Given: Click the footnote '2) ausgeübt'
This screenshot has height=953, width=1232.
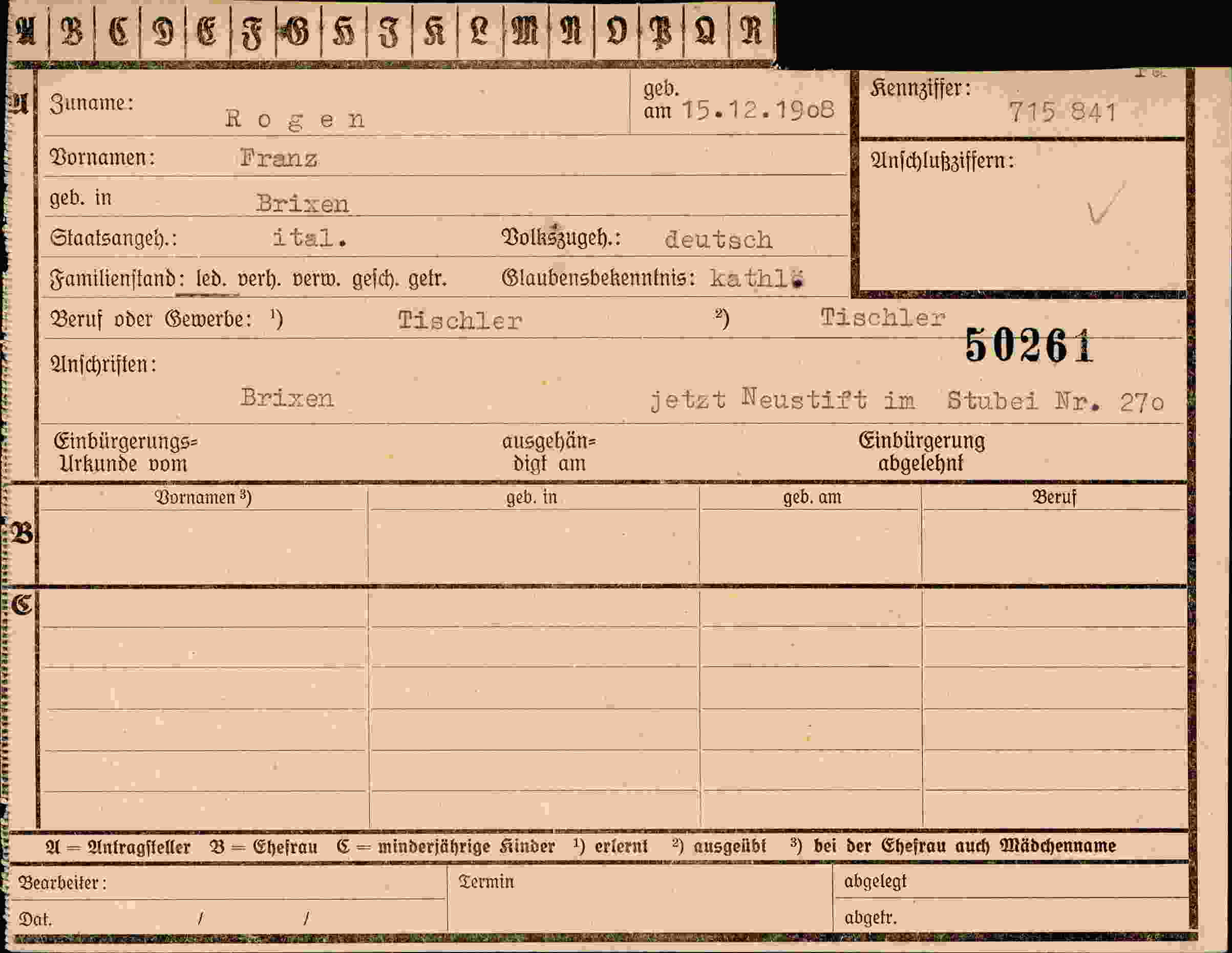Looking at the screenshot, I should pyautogui.click(x=719, y=846).
